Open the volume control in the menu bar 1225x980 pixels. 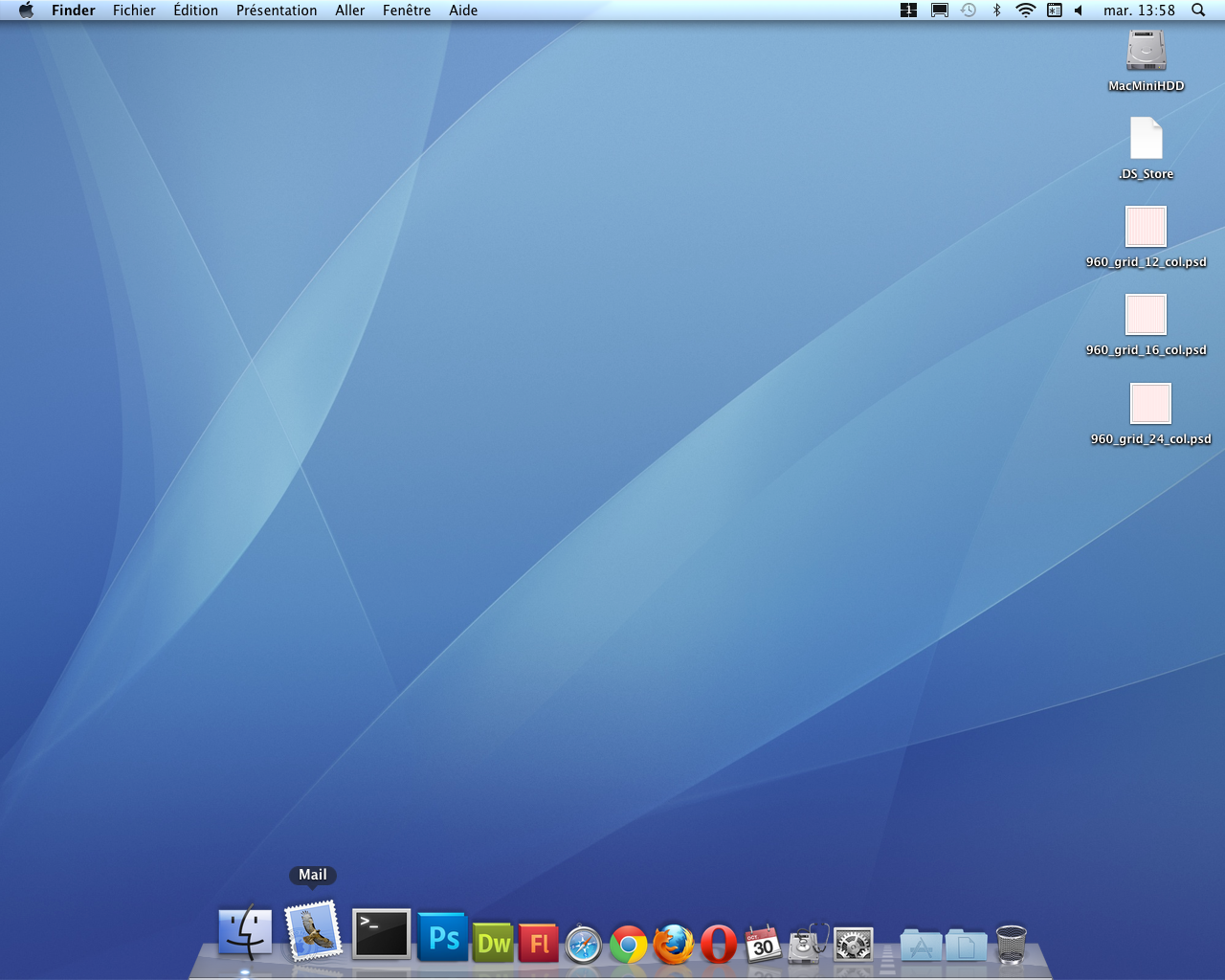tap(1080, 11)
